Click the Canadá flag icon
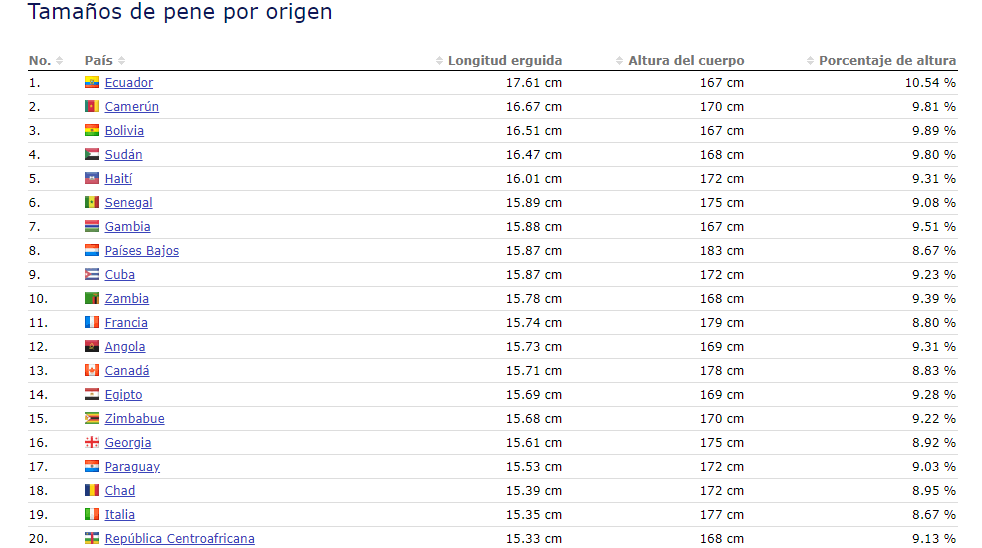This screenshot has height=548, width=982. pyautogui.click(x=92, y=371)
